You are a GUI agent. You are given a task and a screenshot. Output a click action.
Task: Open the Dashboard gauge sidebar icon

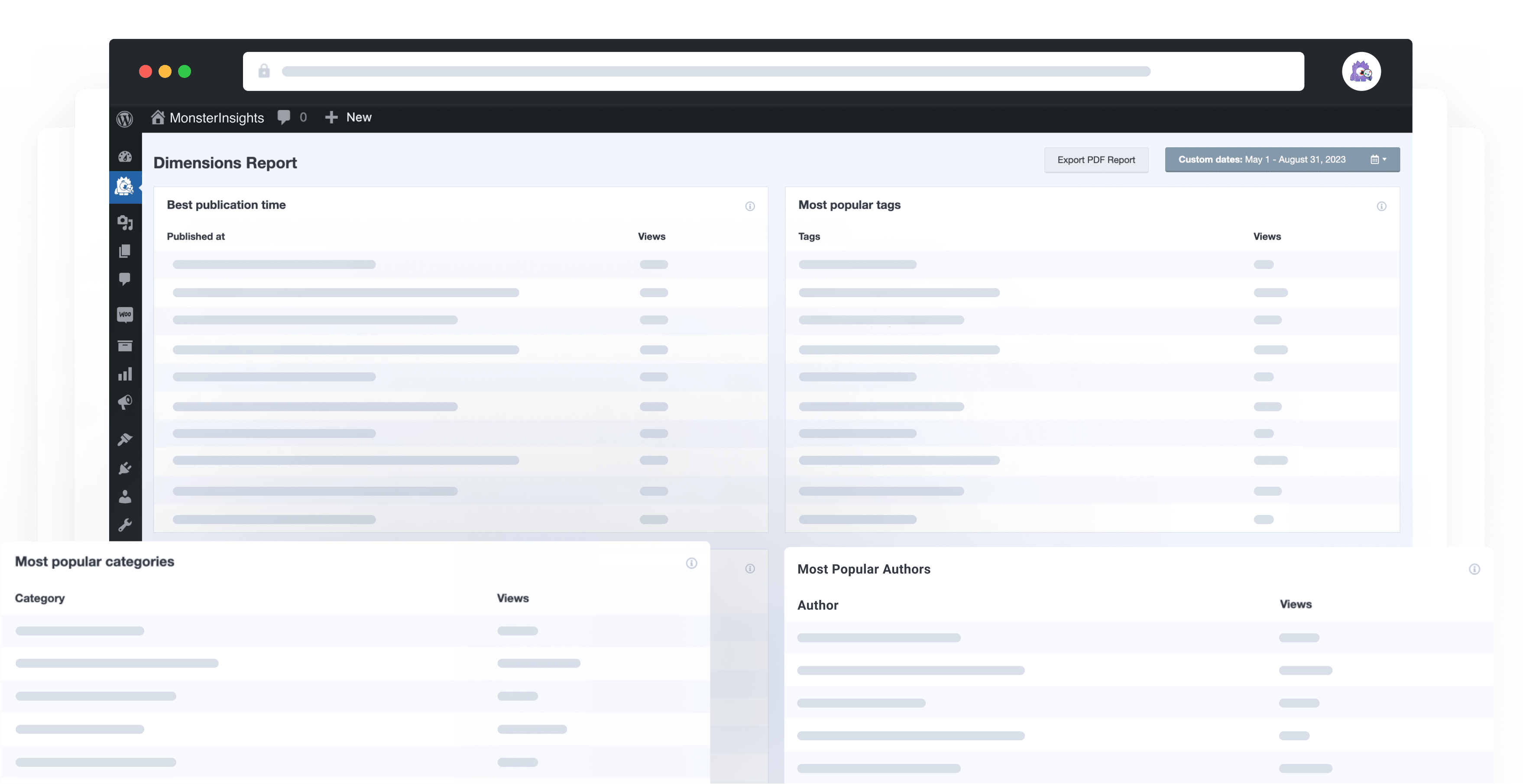pyautogui.click(x=125, y=157)
